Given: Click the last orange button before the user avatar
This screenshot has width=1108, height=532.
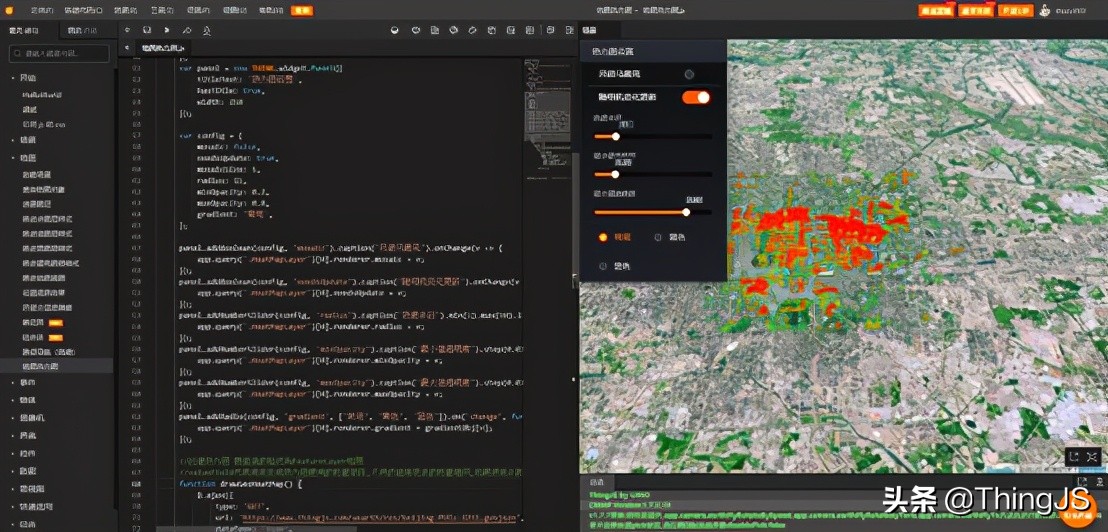Looking at the screenshot, I should pos(1015,11).
